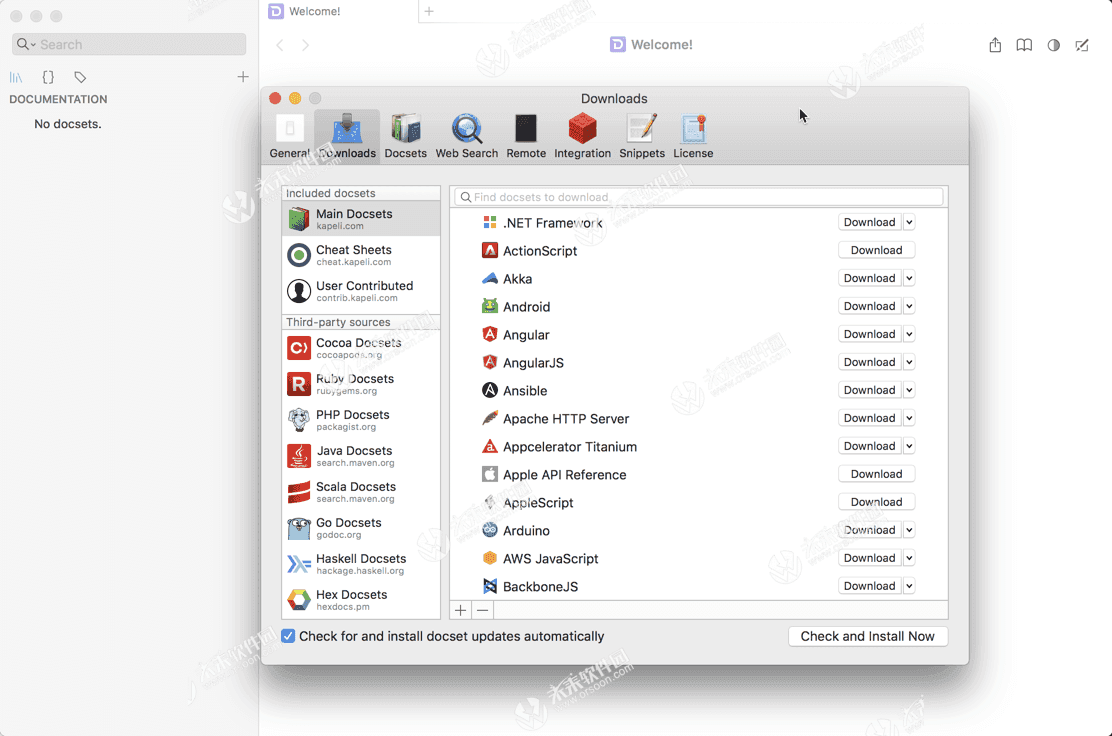Select the Welcome! tab
Screen dimensions: 1112x736
(x=340, y=11)
